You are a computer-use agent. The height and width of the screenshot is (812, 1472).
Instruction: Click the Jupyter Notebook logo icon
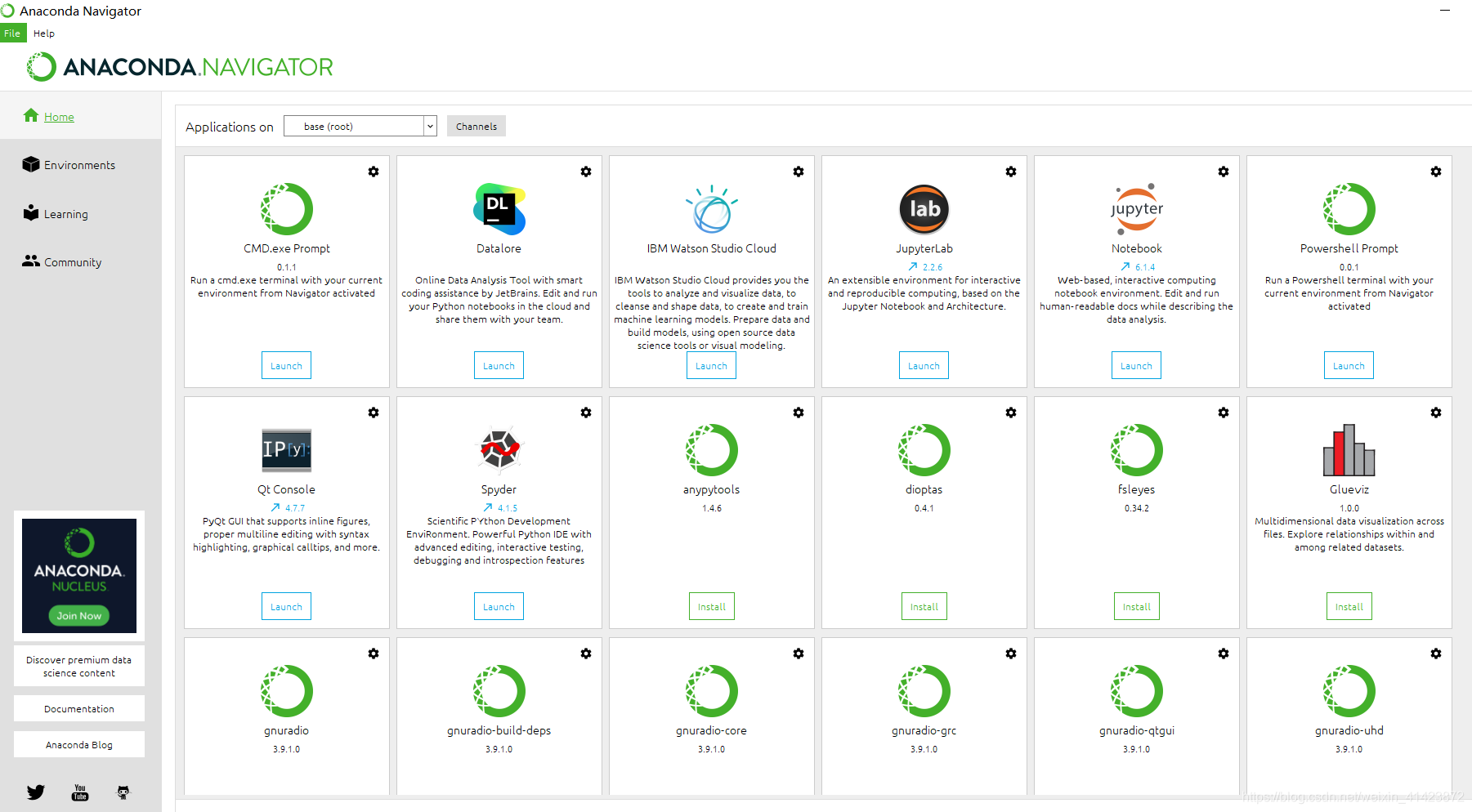pyautogui.click(x=1137, y=209)
